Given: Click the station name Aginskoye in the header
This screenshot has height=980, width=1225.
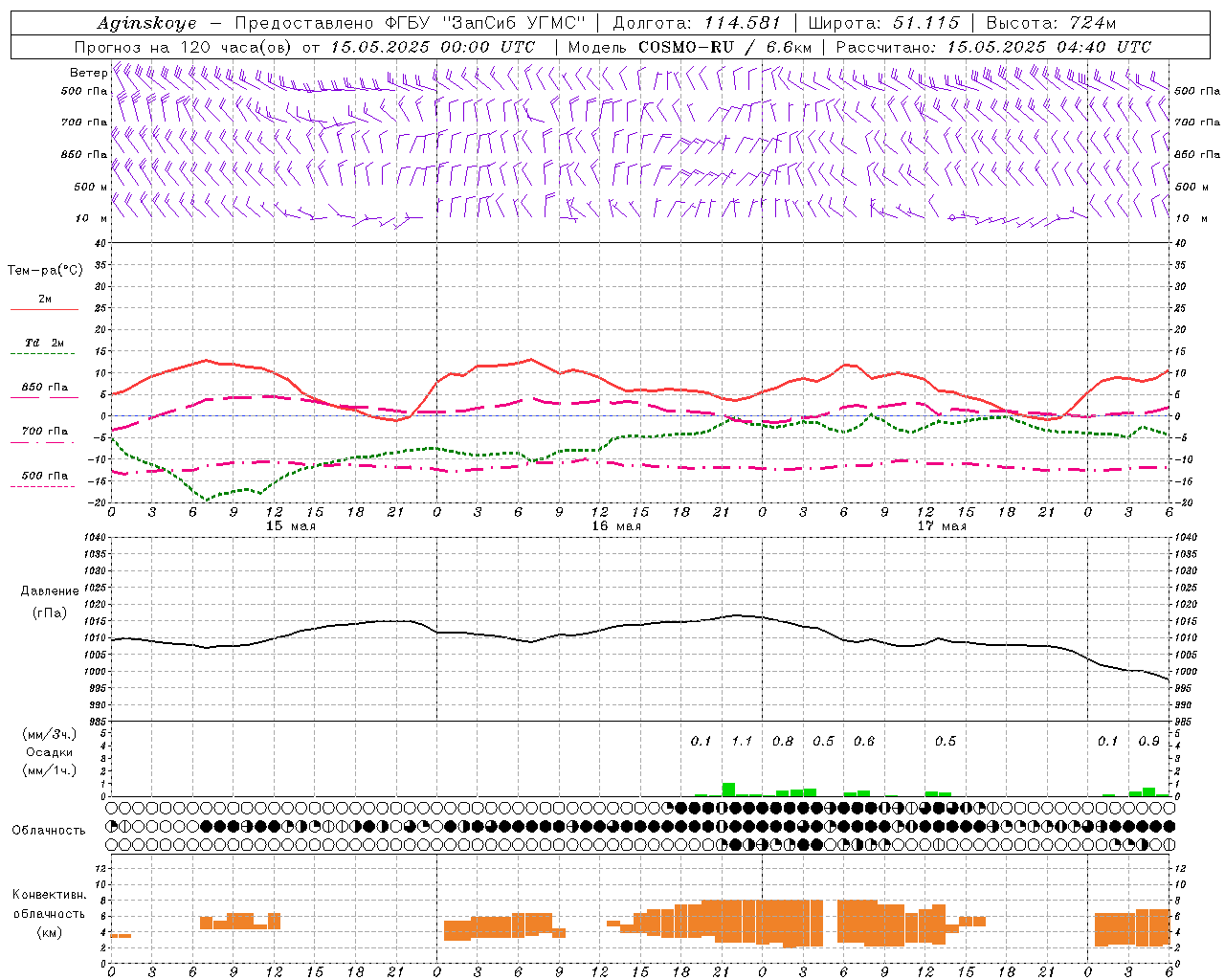Looking at the screenshot, I should coord(146,23).
